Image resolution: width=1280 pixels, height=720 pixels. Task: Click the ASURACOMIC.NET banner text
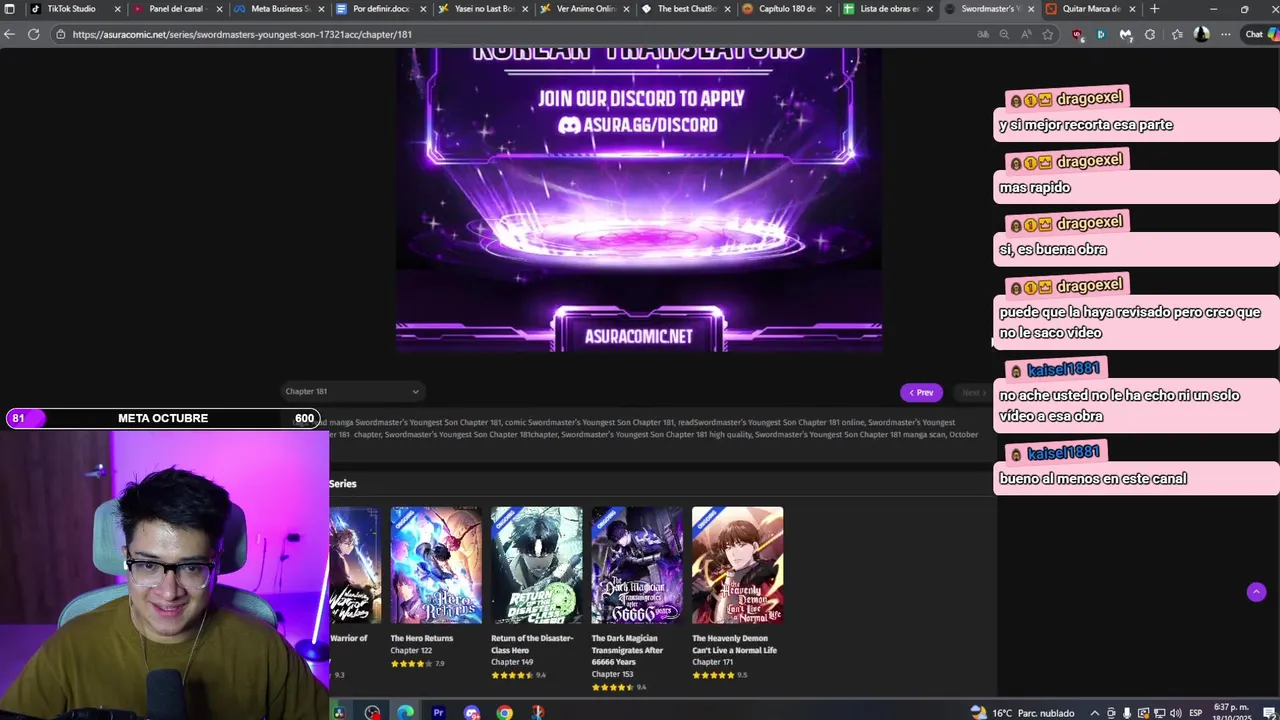tap(638, 337)
